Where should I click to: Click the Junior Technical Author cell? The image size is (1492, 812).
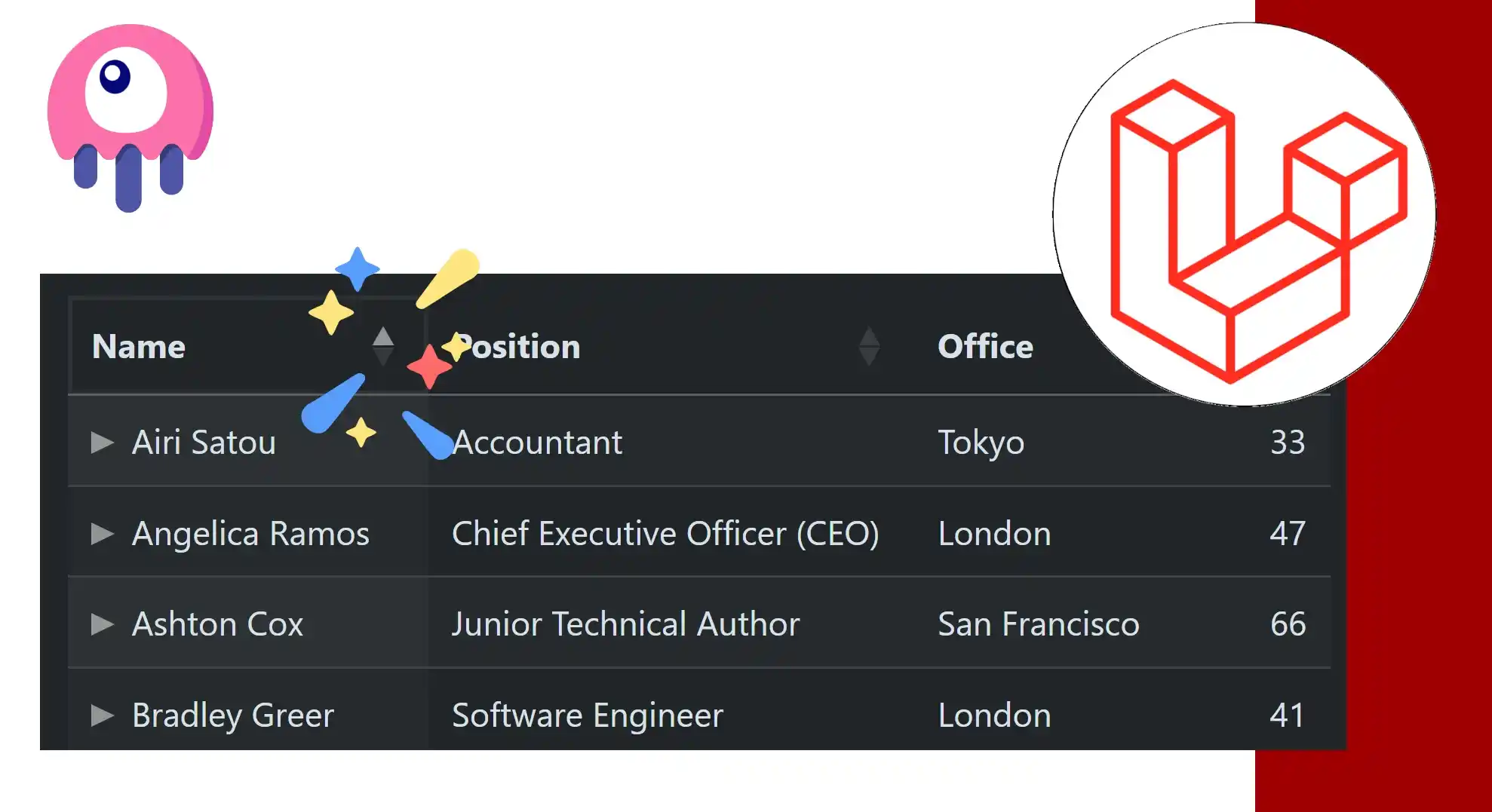pyautogui.click(x=625, y=624)
